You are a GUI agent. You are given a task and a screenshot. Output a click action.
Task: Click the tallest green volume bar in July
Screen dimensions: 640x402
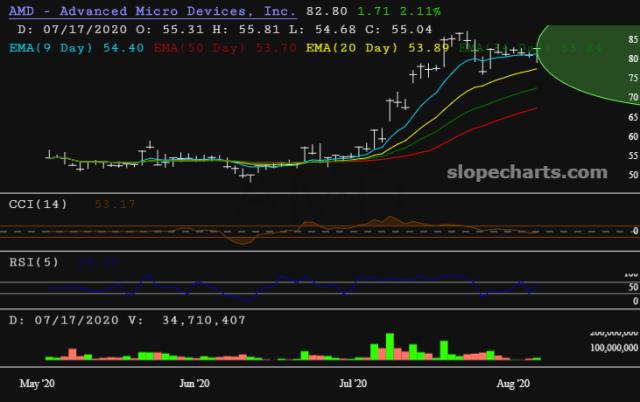coord(390,346)
